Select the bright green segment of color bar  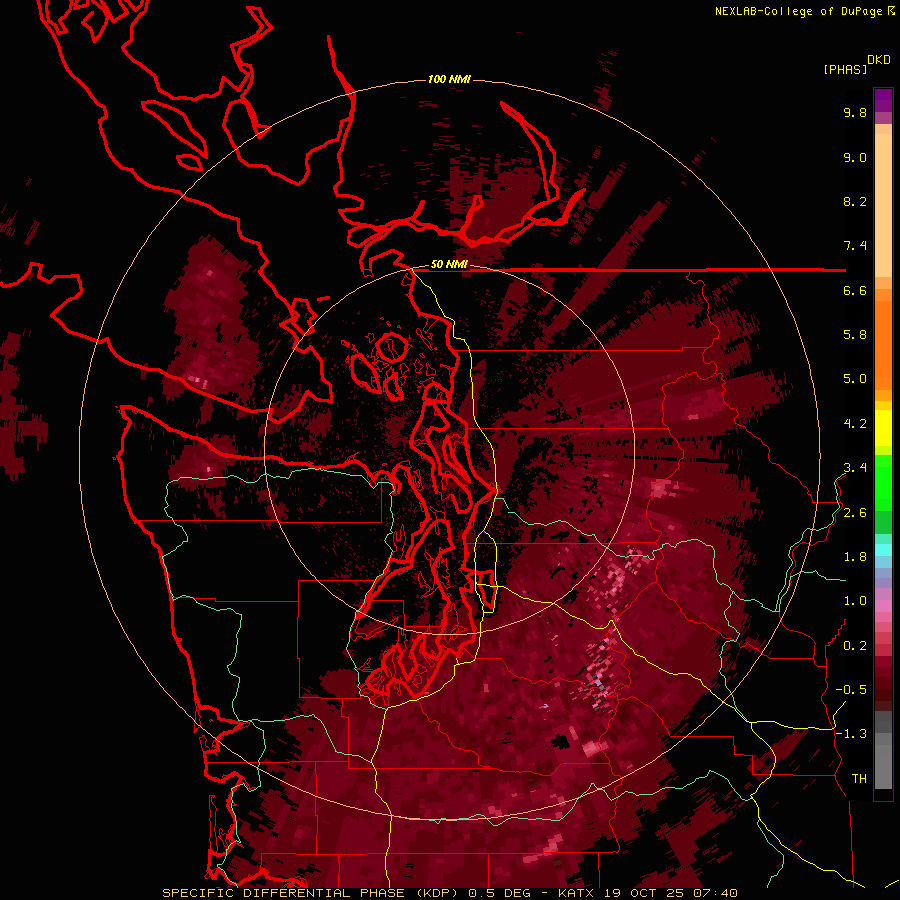click(883, 485)
